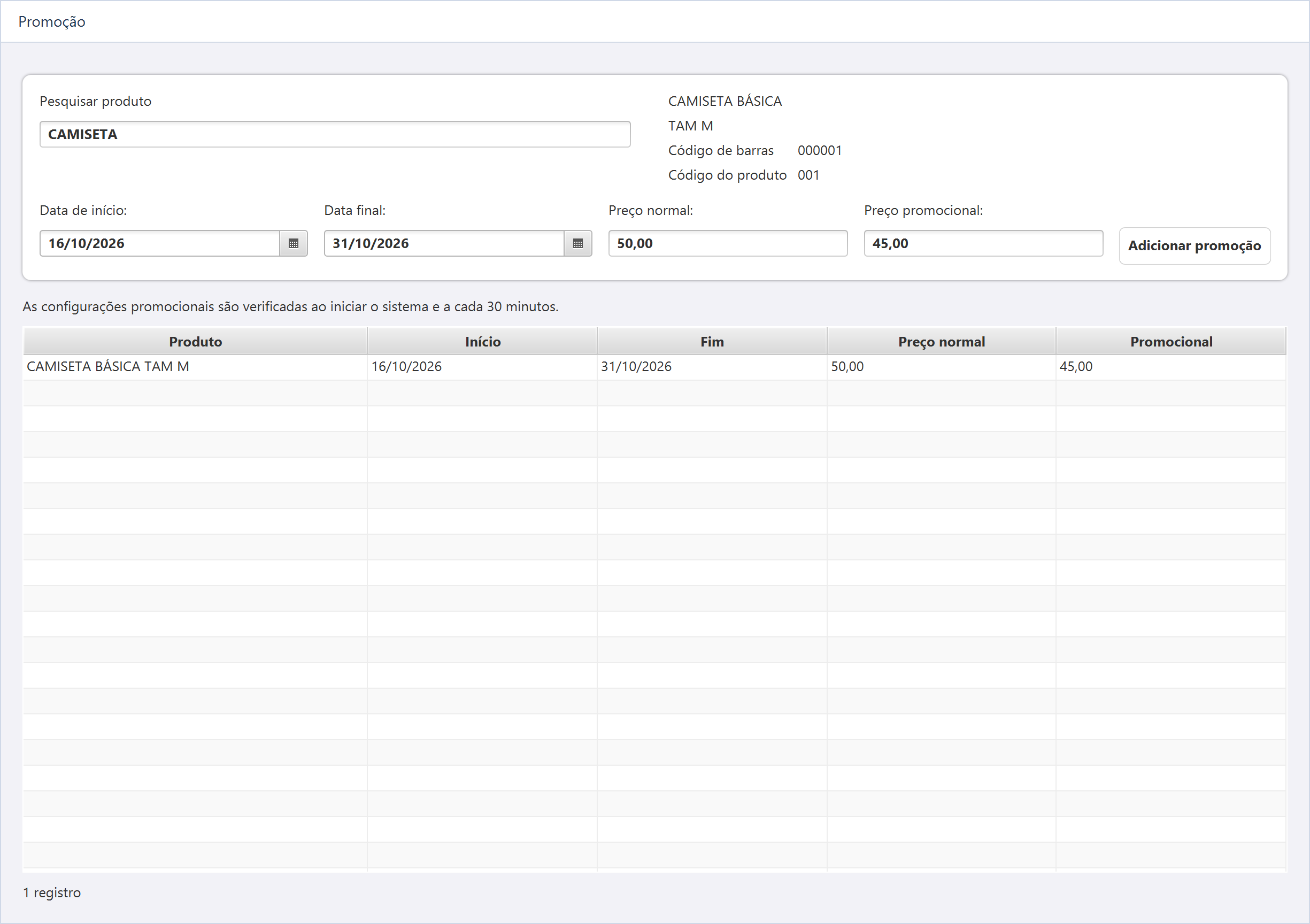
Task: Sort table by the Preço normal column header
Action: pos(942,341)
